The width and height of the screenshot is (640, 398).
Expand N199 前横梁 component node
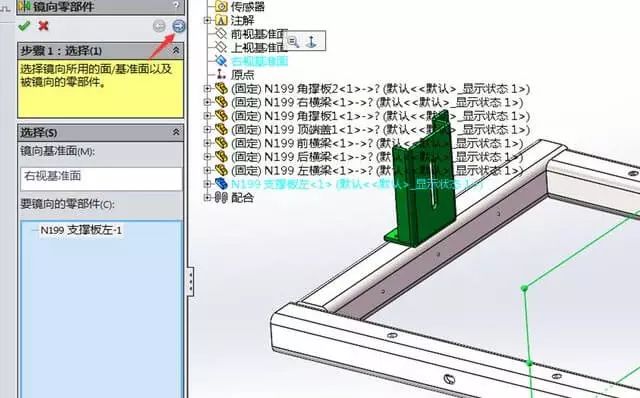pos(207,143)
